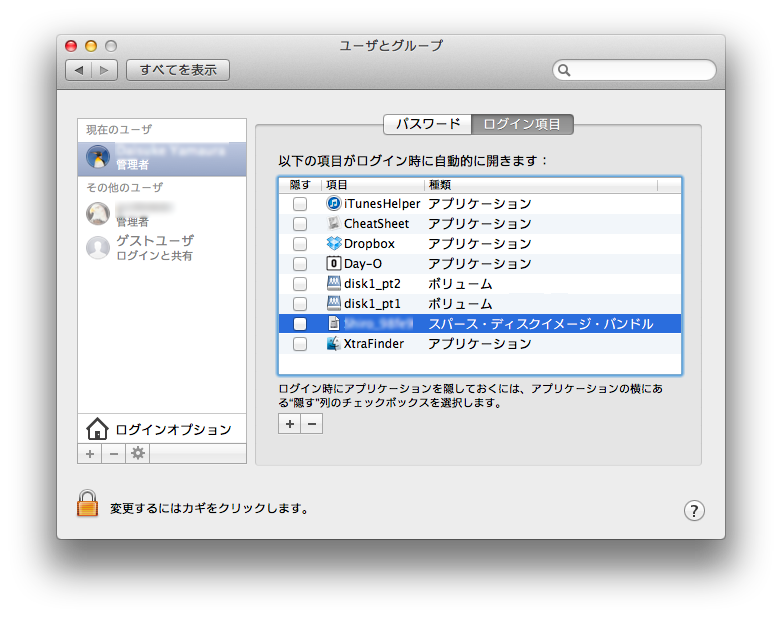Click the yellow minimize window button
The height and width of the screenshot is (618, 782).
click(91, 46)
